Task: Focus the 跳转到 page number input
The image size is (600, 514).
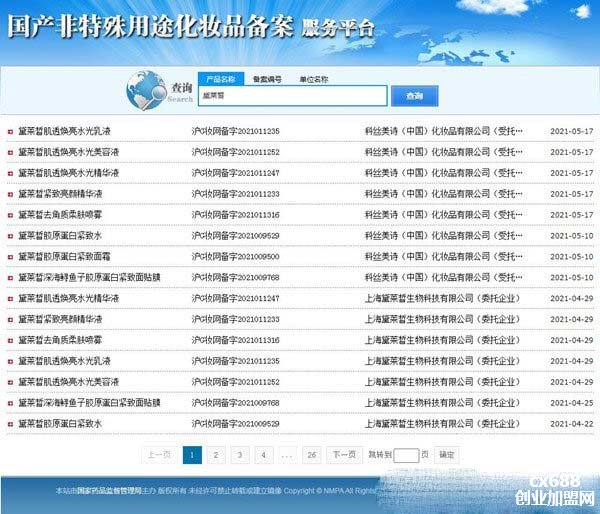Action: pyautogui.click(x=406, y=455)
